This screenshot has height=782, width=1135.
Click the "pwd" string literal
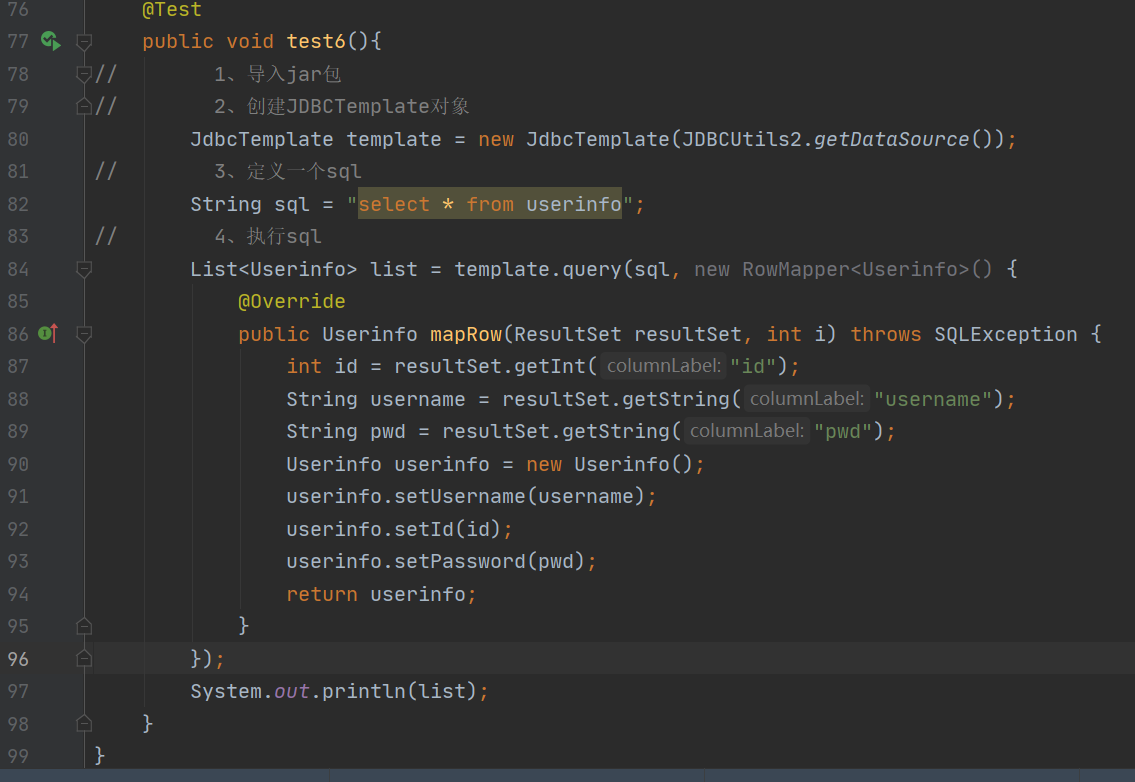pos(843,431)
